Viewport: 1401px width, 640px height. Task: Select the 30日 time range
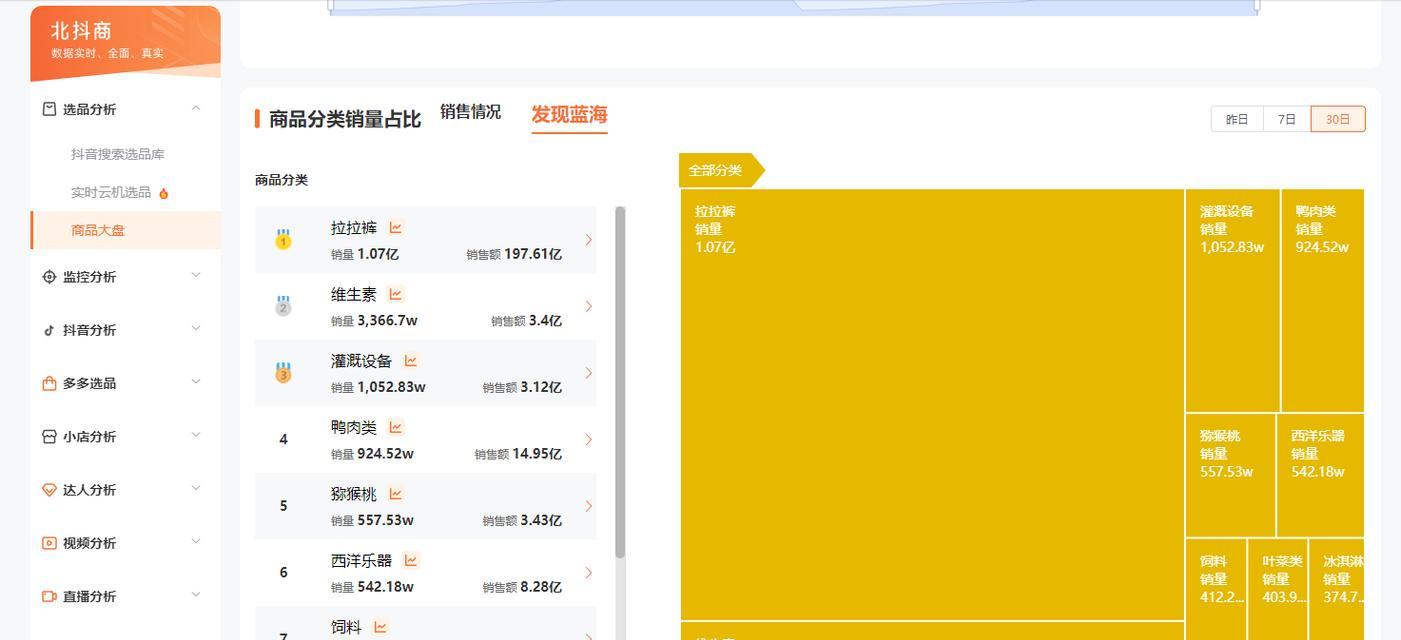(1338, 119)
